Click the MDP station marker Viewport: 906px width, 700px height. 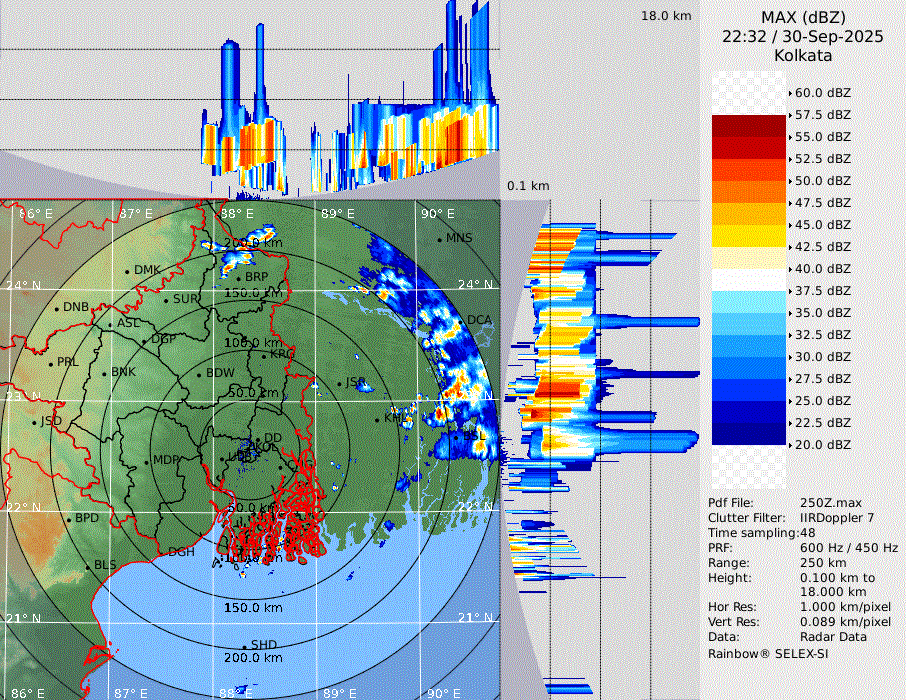[147, 461]
